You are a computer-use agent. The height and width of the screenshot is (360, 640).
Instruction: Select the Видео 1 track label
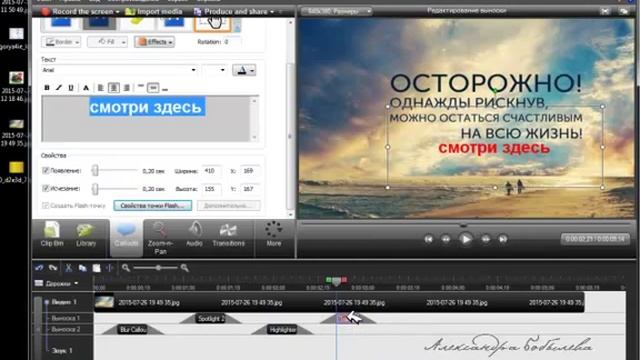[64, 302]
